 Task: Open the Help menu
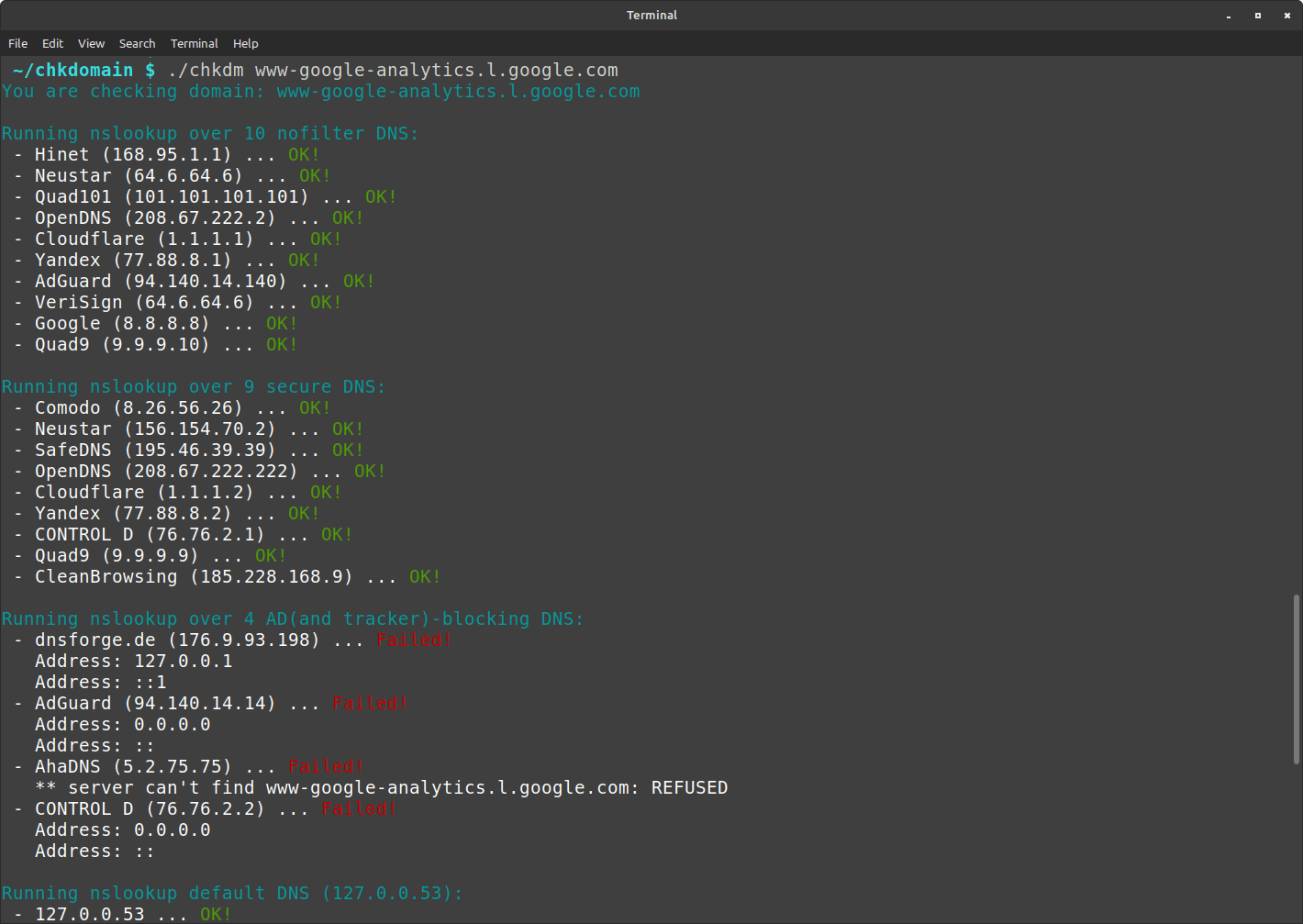245,43
